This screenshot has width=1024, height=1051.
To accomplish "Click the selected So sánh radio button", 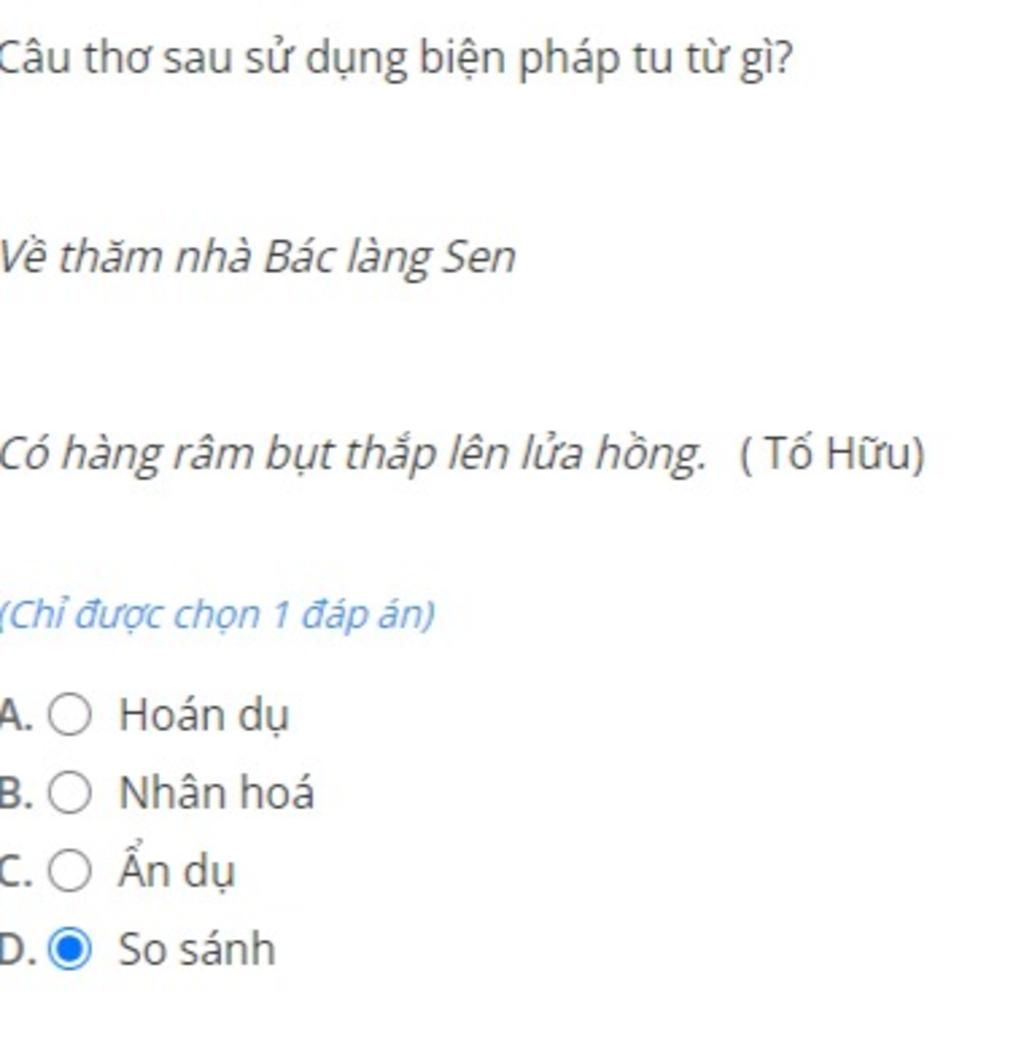I will [70, 948].
